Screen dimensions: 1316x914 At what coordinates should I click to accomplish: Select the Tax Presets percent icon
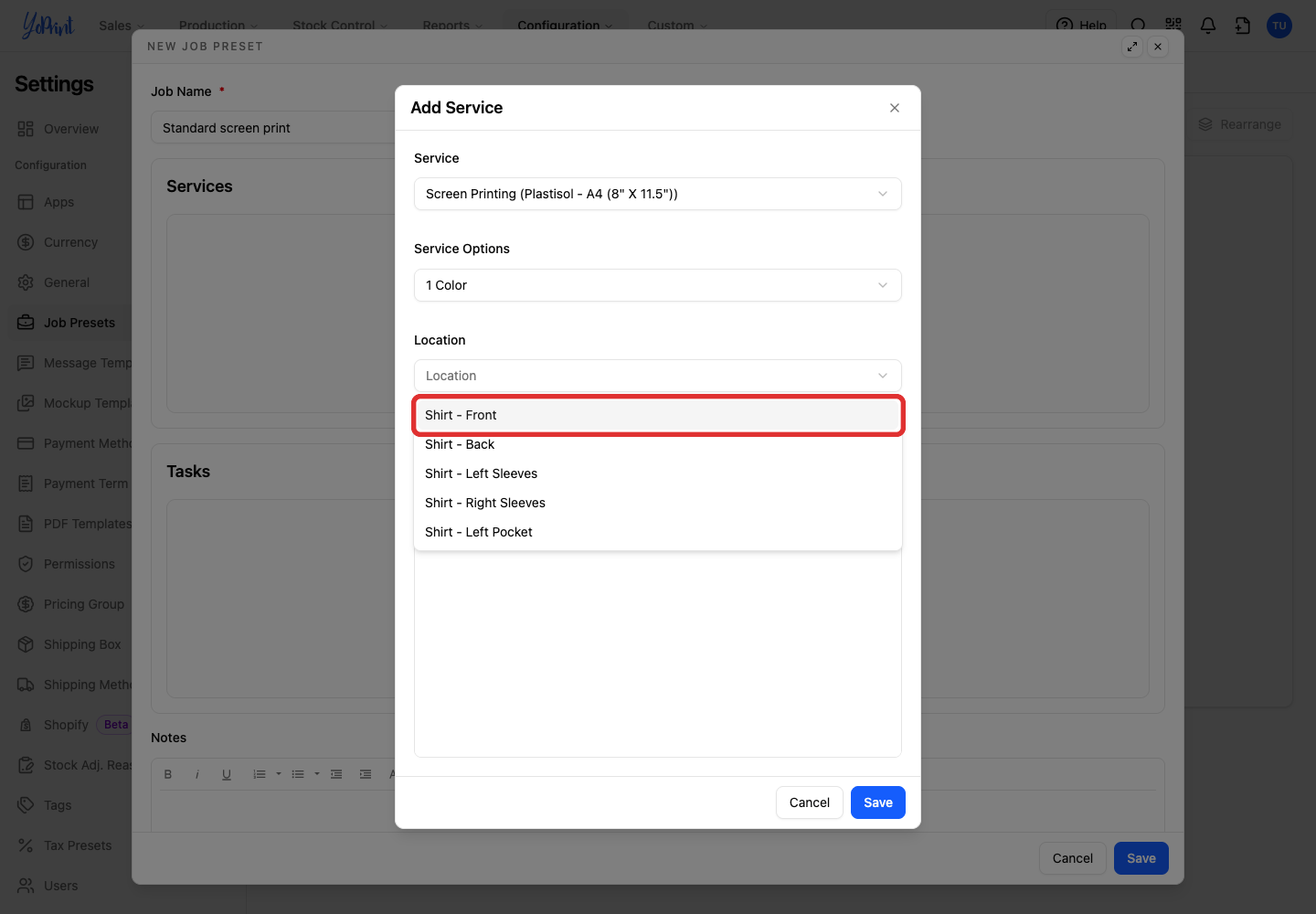pyautogui.click(x=26, y=845)
